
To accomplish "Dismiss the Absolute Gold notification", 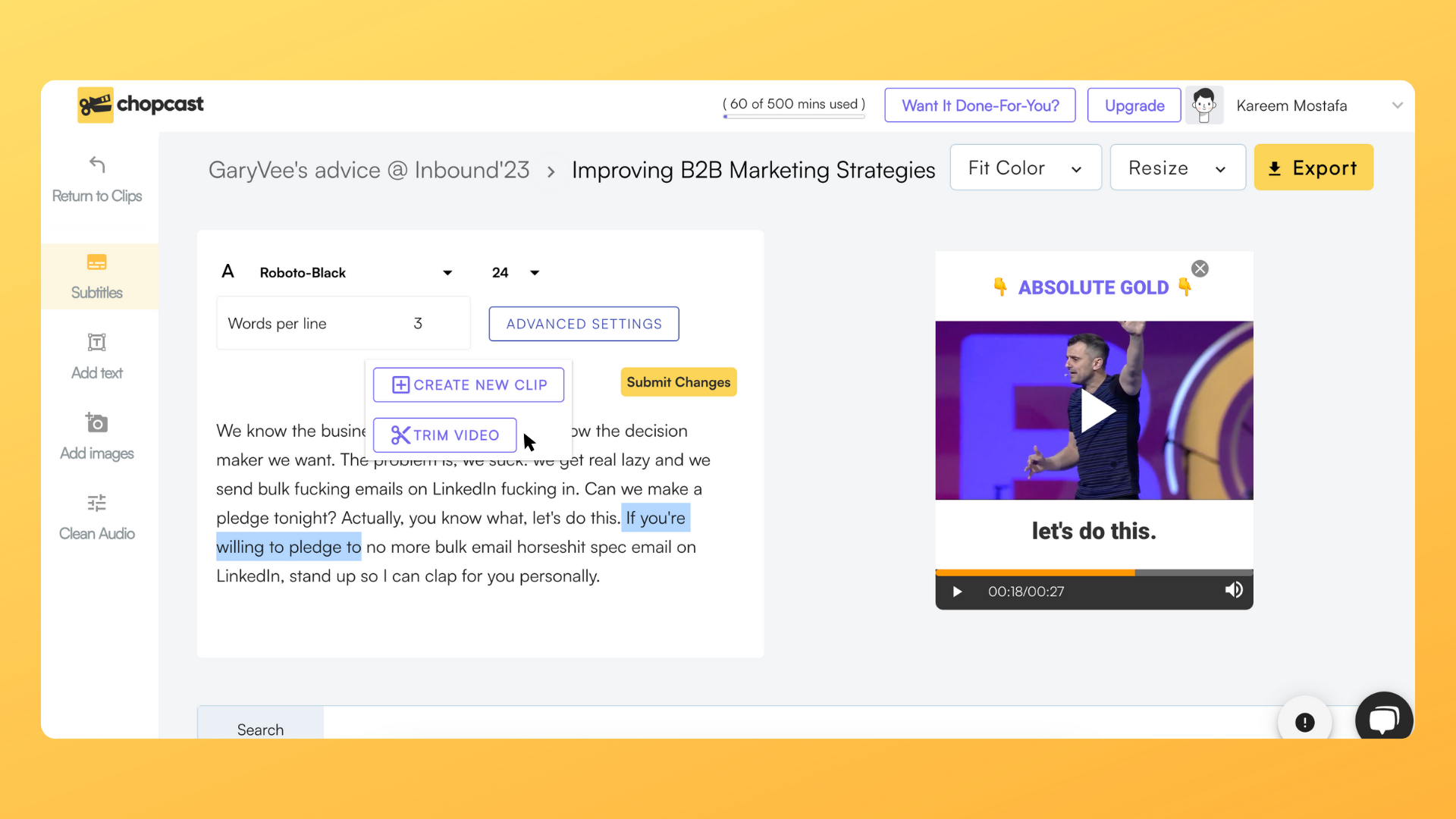I will tap(1200, 268).
